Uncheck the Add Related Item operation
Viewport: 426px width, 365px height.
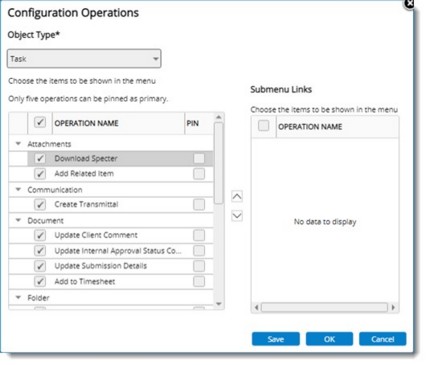click(40, 174)
